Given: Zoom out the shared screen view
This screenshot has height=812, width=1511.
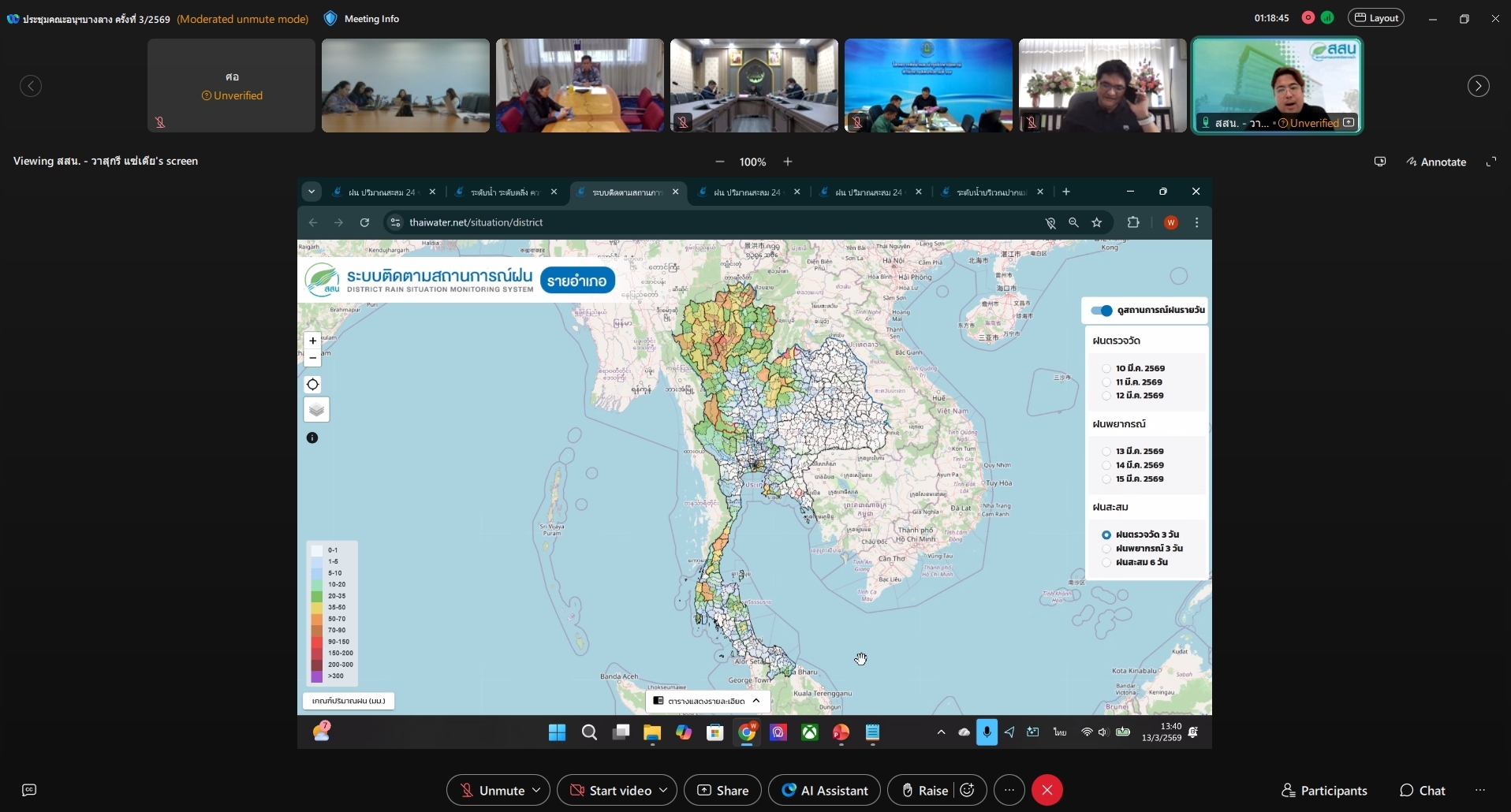Looking at the screenshot, I should coord(719,162).
